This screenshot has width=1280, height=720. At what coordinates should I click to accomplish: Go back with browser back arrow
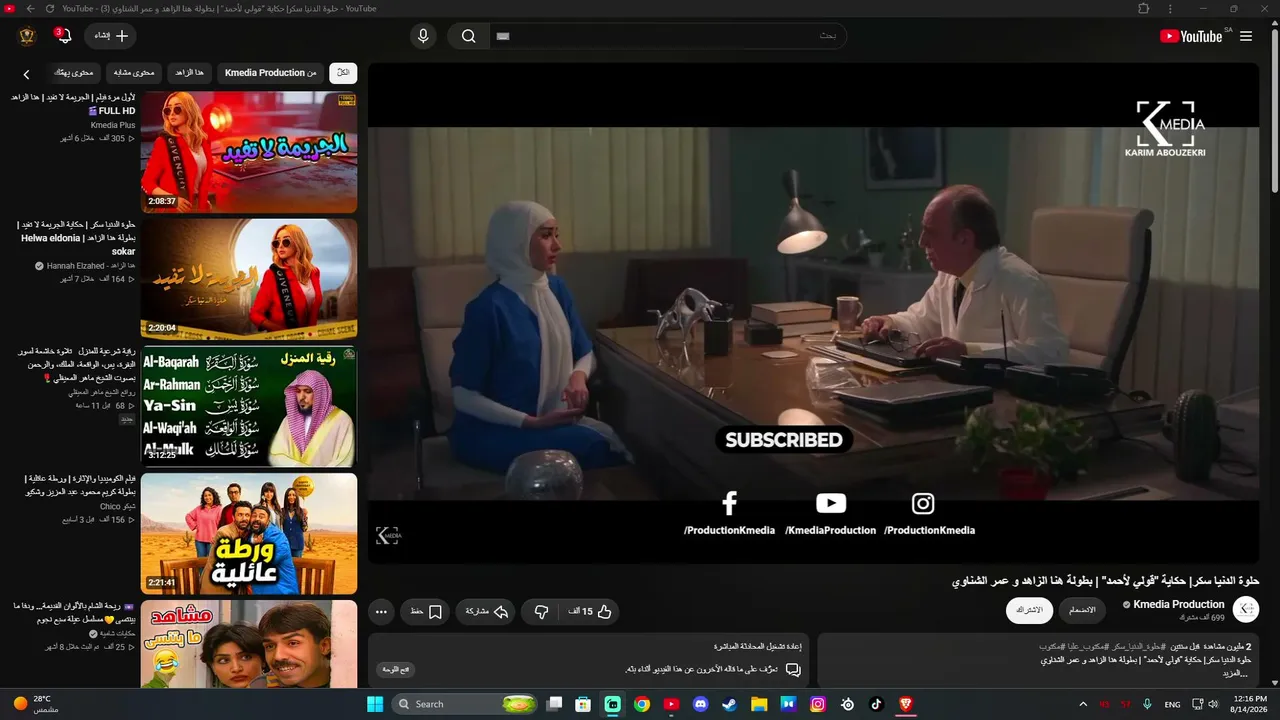[30, 9]
